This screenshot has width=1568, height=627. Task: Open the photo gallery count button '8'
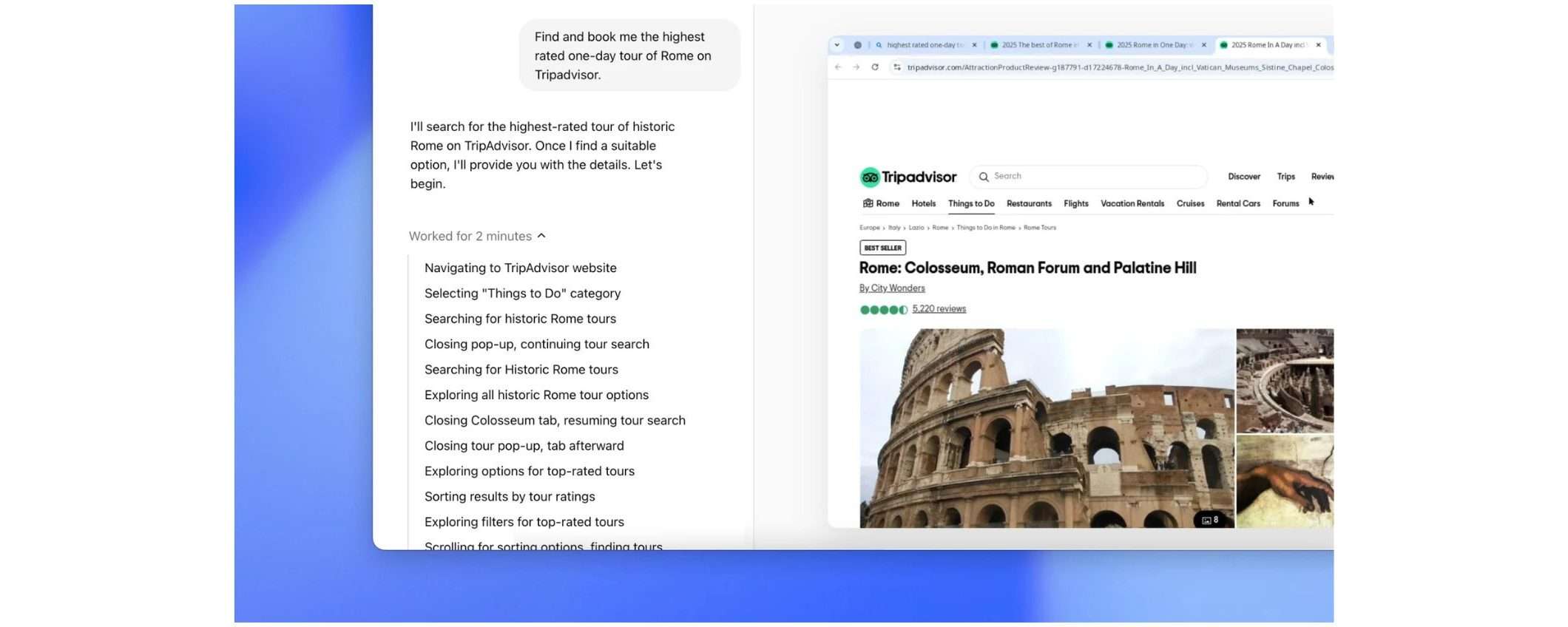(1210, 520)
